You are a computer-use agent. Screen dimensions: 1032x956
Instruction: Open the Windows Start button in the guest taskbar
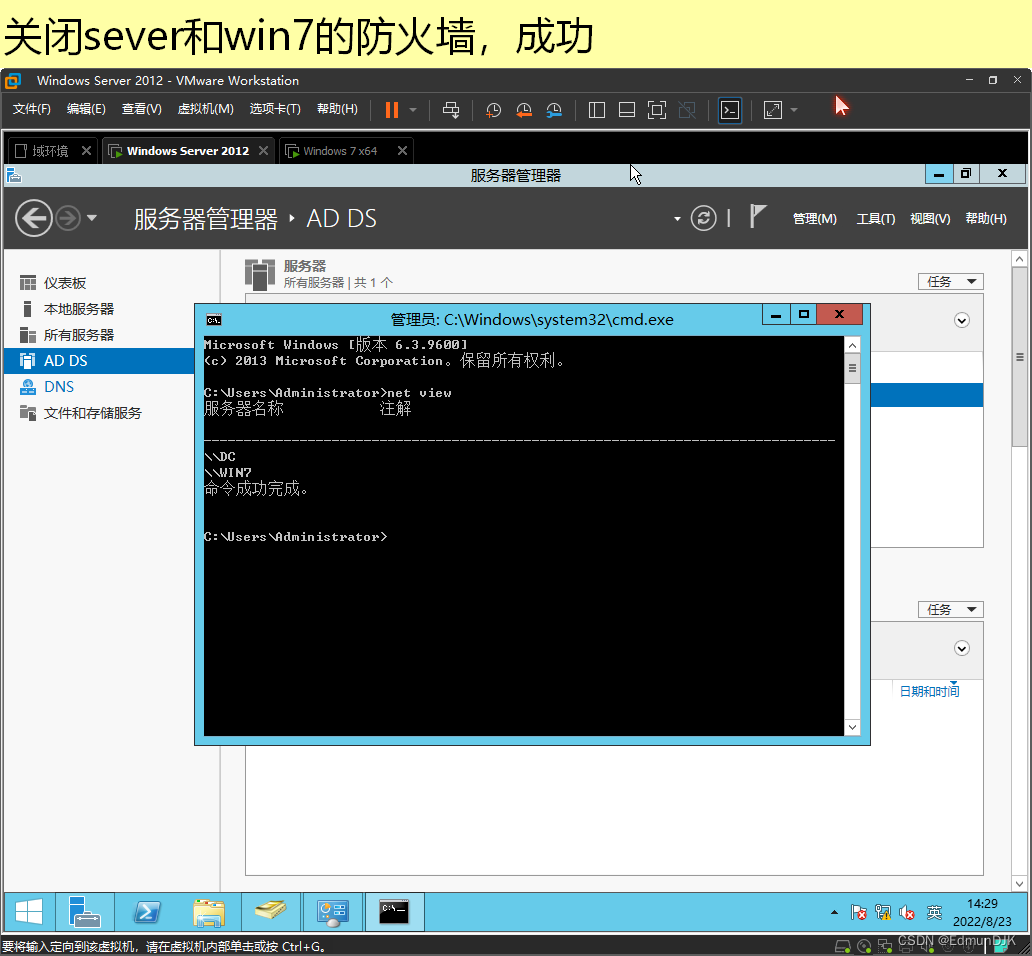29,912
